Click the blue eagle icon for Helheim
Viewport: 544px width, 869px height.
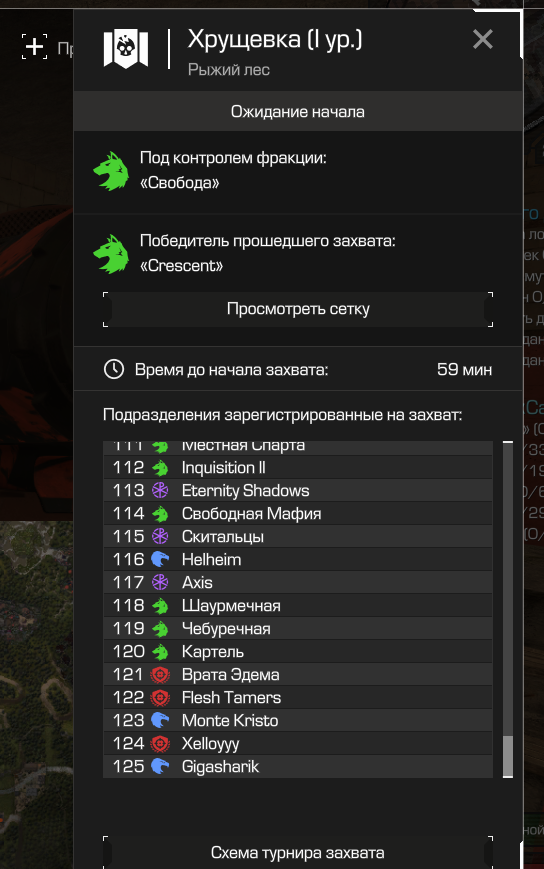160,559
